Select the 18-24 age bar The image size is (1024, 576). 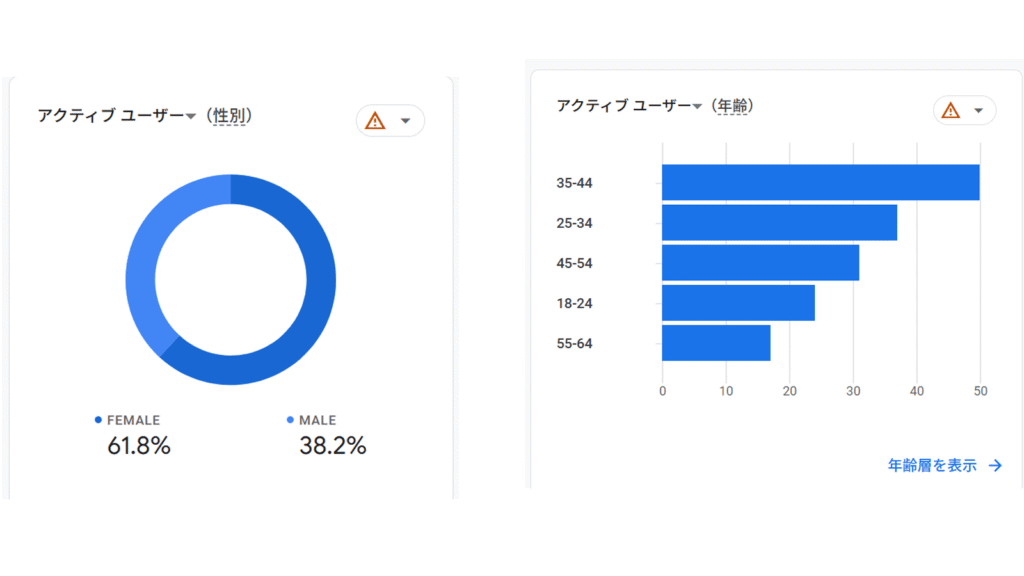(738, 303)
